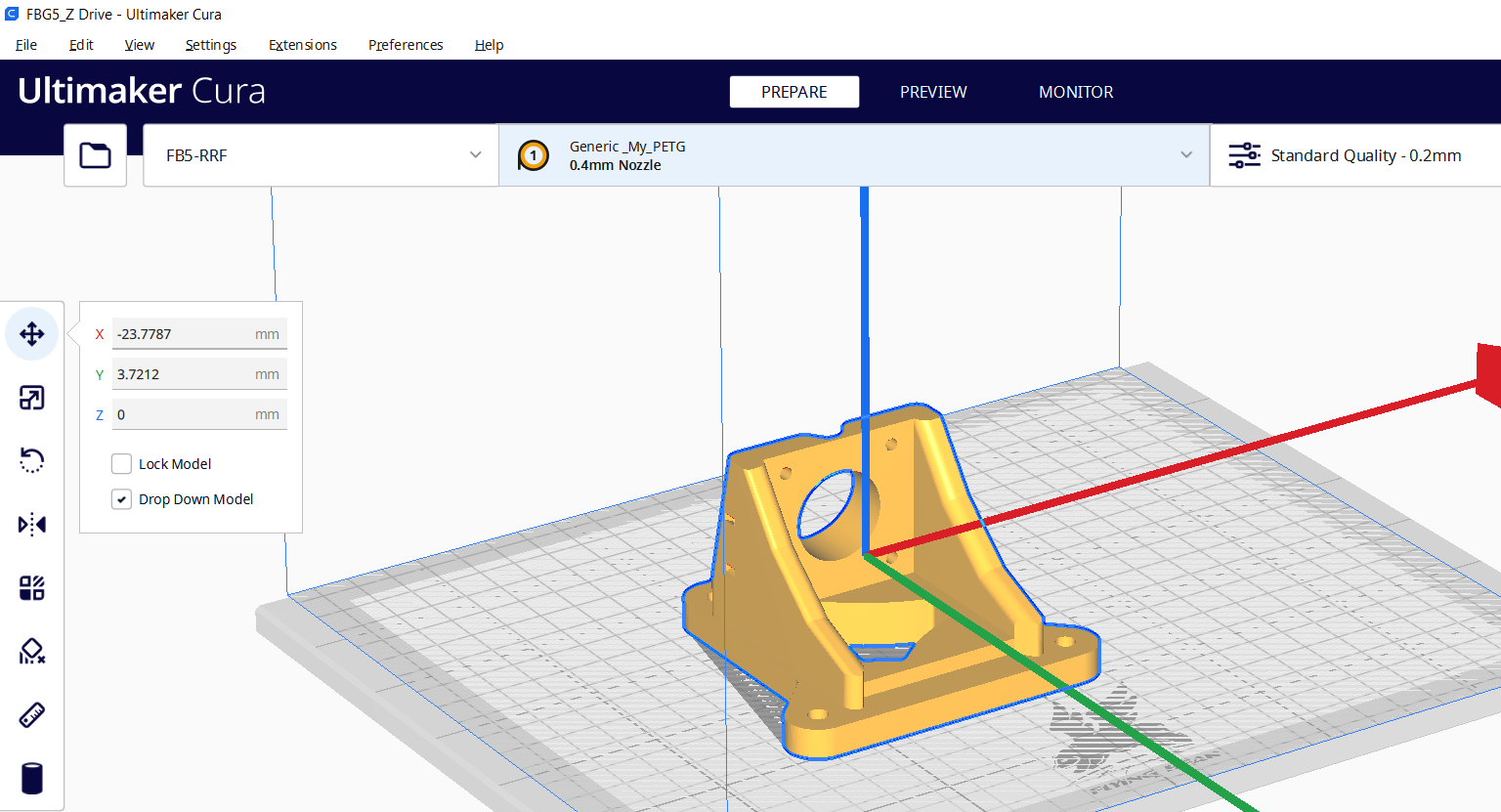Select the Measure tool

pos(31,714)
